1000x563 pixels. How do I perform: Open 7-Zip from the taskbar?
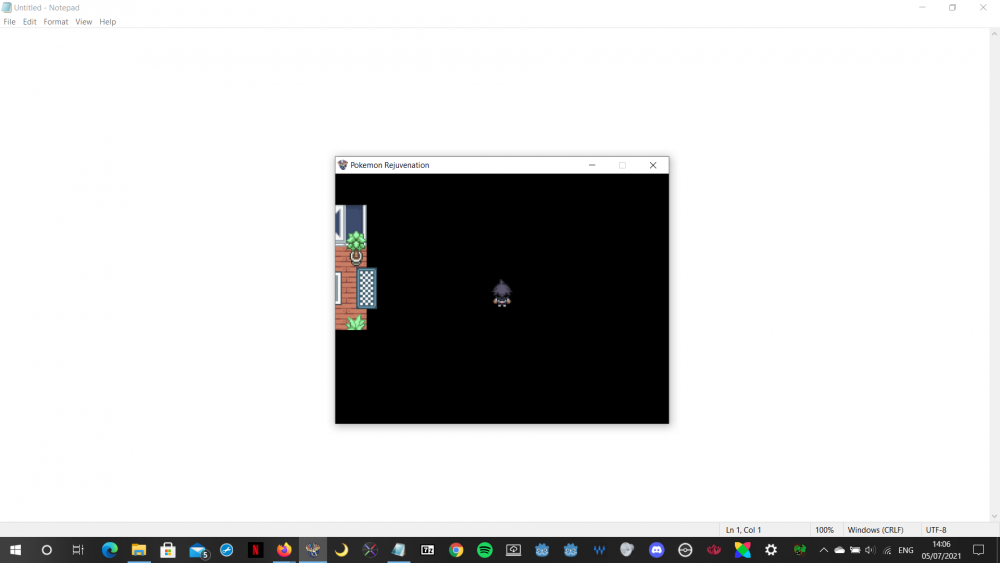(427, 550)
